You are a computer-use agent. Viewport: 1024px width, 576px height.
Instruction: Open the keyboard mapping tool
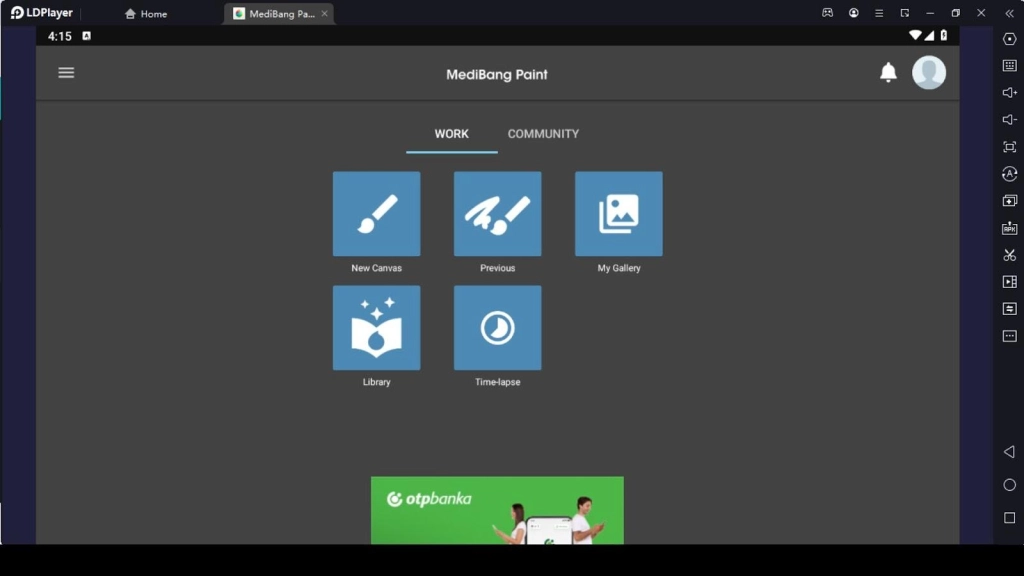1010,66
